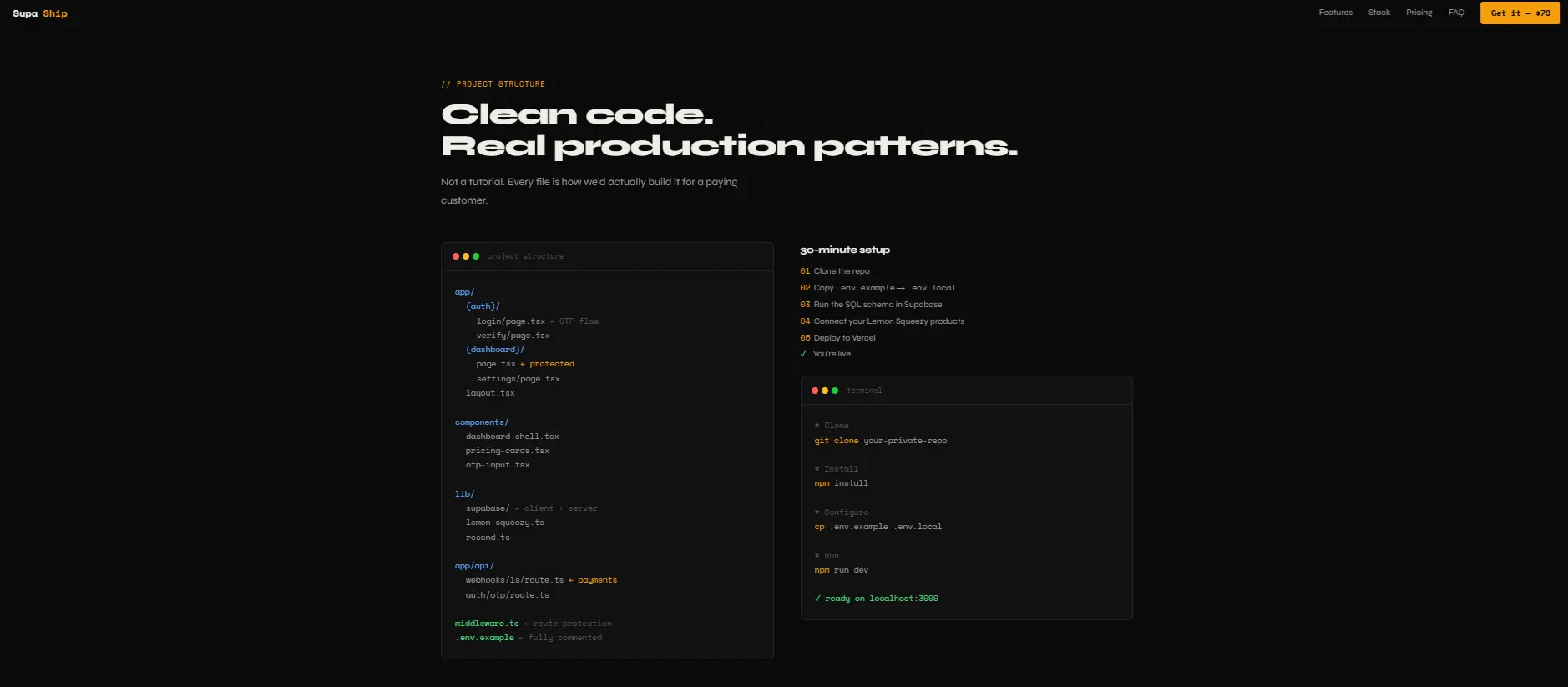Click auth/otp/route.ts file line

coord(507,595)
